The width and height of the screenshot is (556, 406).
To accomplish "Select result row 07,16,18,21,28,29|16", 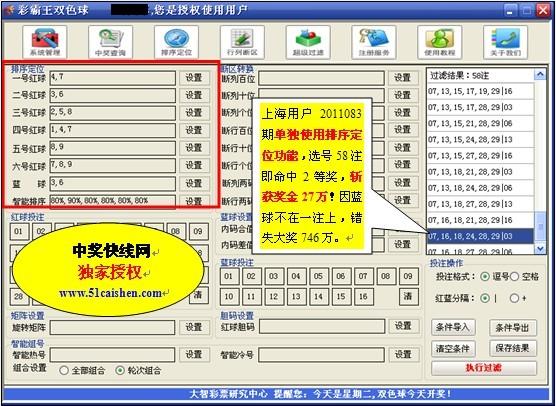I will pos(480,220).
